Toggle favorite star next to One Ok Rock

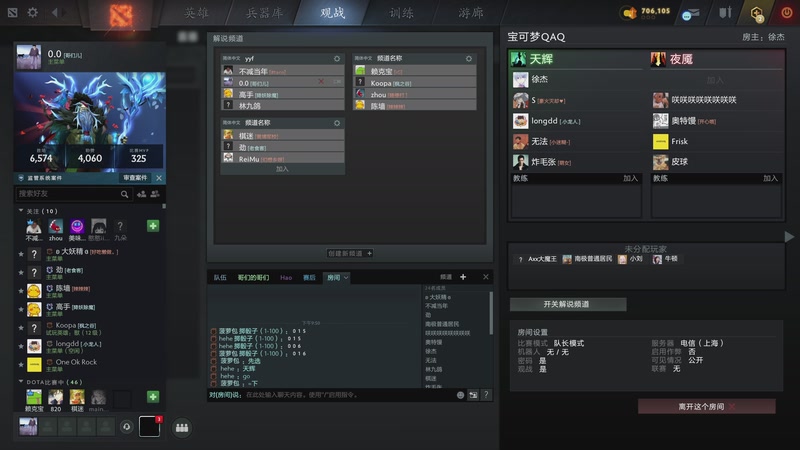(x=21, y=364)
